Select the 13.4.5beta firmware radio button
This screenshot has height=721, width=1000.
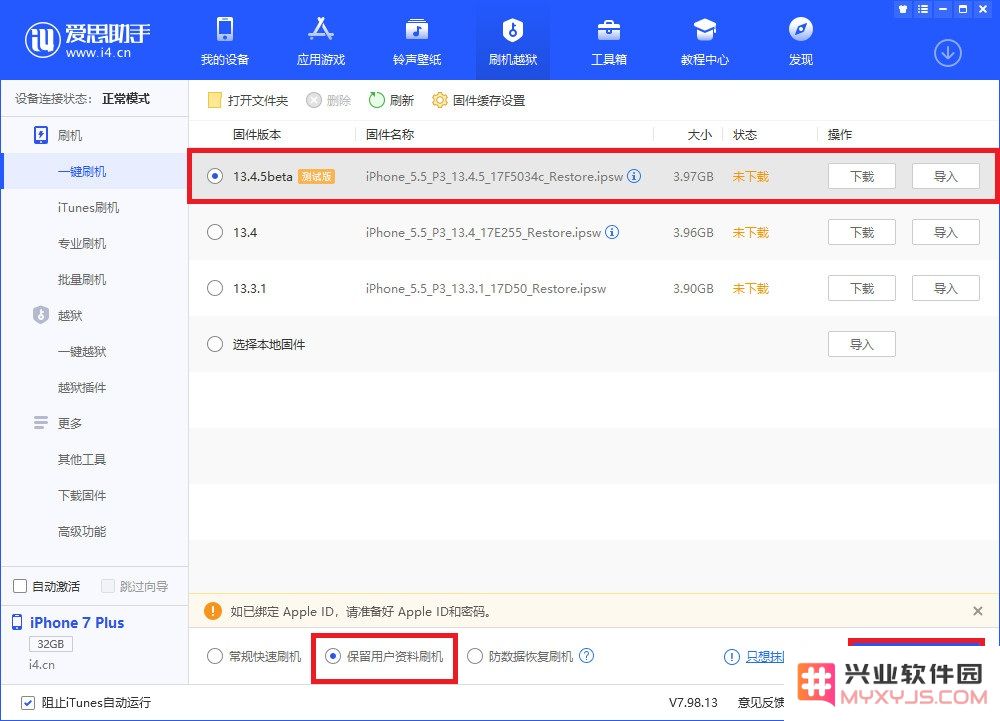coord(215,176)
